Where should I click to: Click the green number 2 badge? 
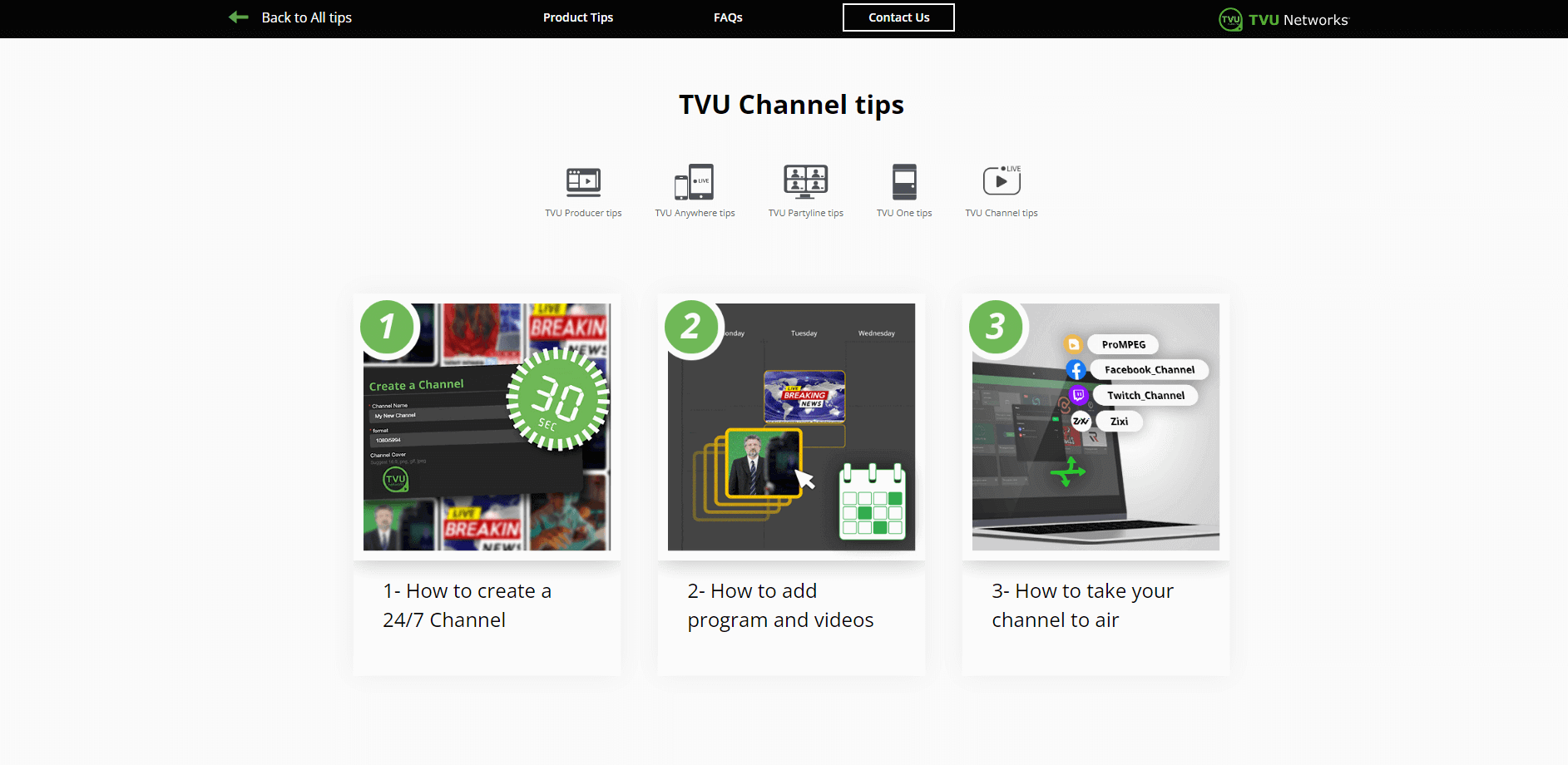tap(691, 327)
